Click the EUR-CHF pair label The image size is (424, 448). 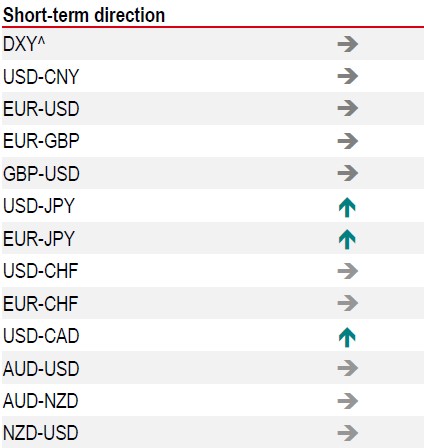[40, 303]
